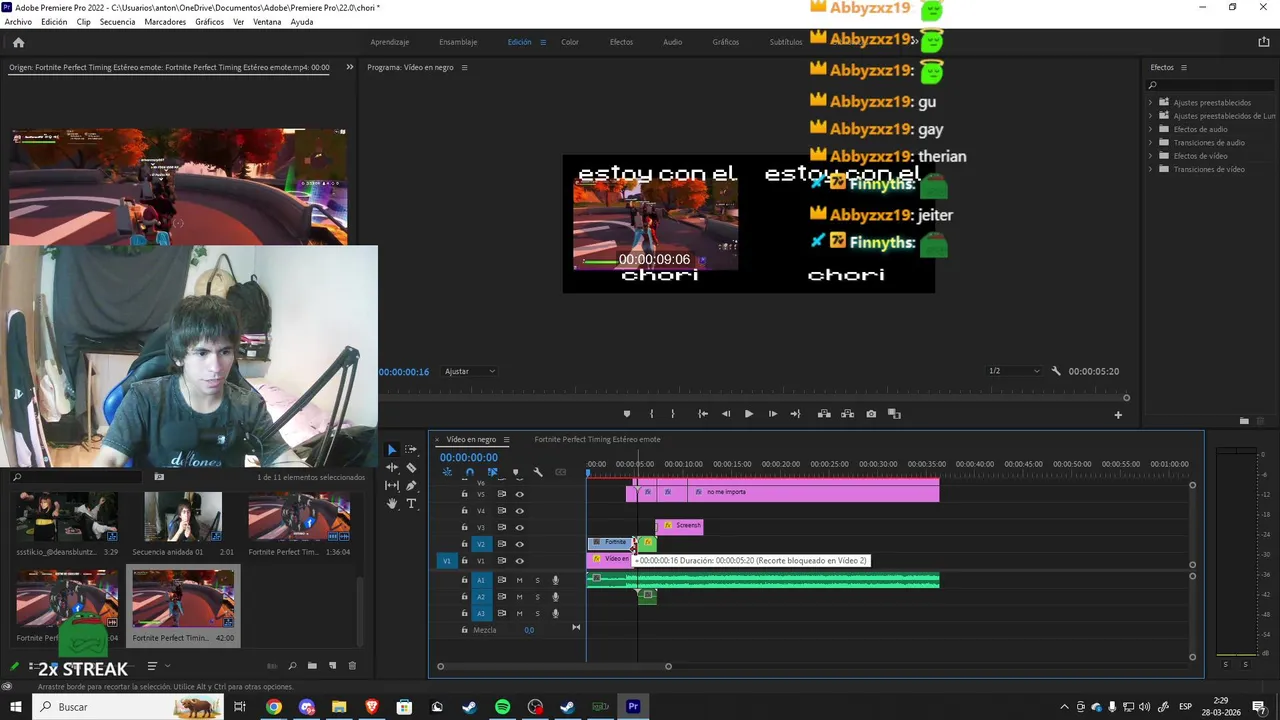Hide track V3 with eye icon
Image resolution: width=1280 pixels, height=720 pixels.
pos(519,528)
